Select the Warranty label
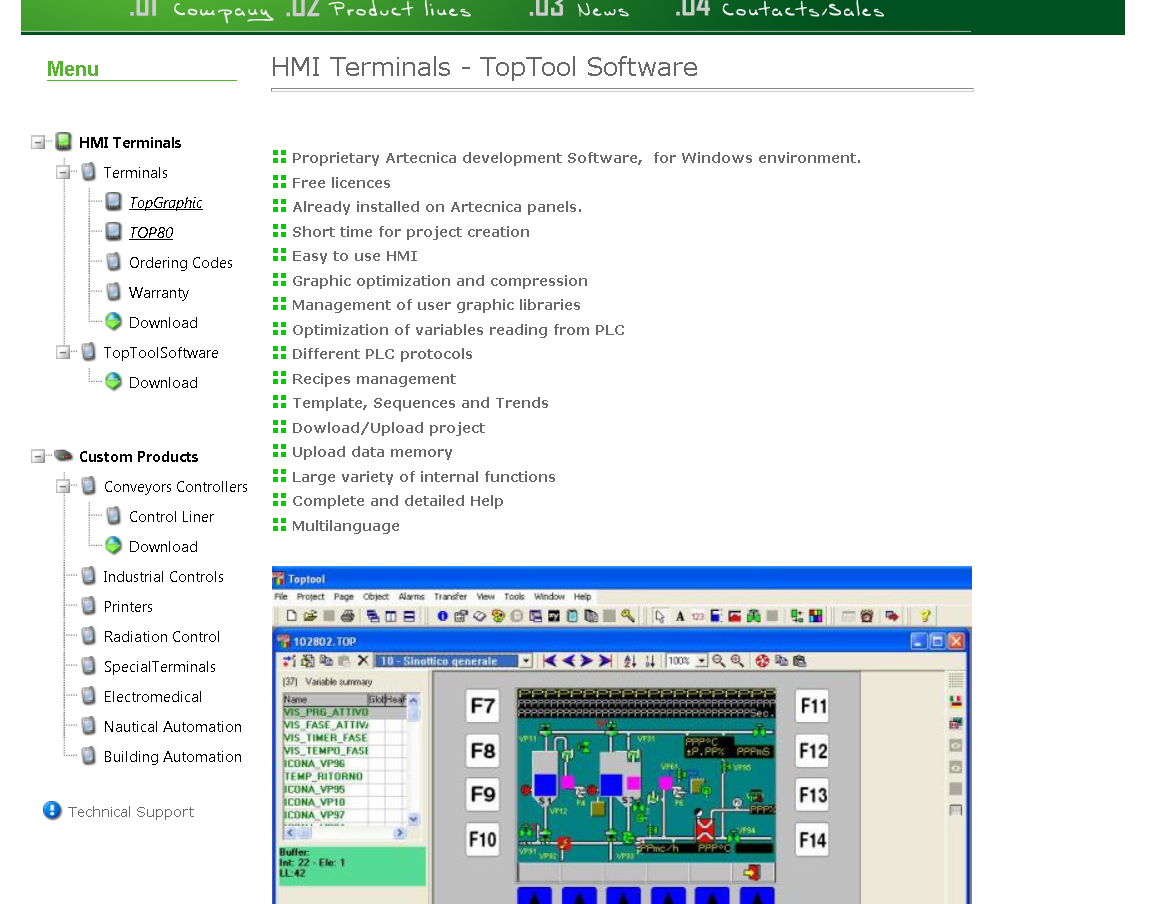1152x904 pixels. tap(159, 293)
